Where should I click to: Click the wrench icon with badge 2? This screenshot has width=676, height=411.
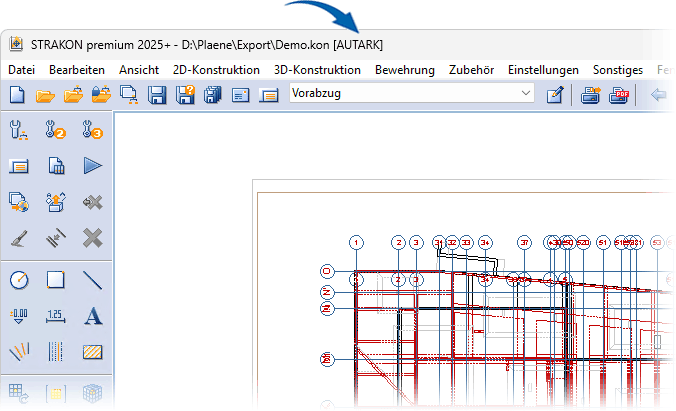coord(56,129)
